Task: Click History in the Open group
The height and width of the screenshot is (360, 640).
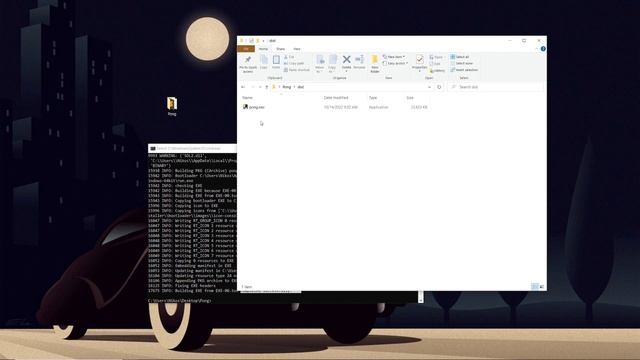Action: 437,71
